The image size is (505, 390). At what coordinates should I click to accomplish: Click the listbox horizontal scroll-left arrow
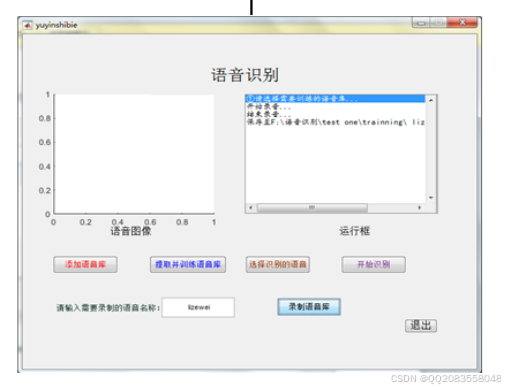click(x=251, y=207)
